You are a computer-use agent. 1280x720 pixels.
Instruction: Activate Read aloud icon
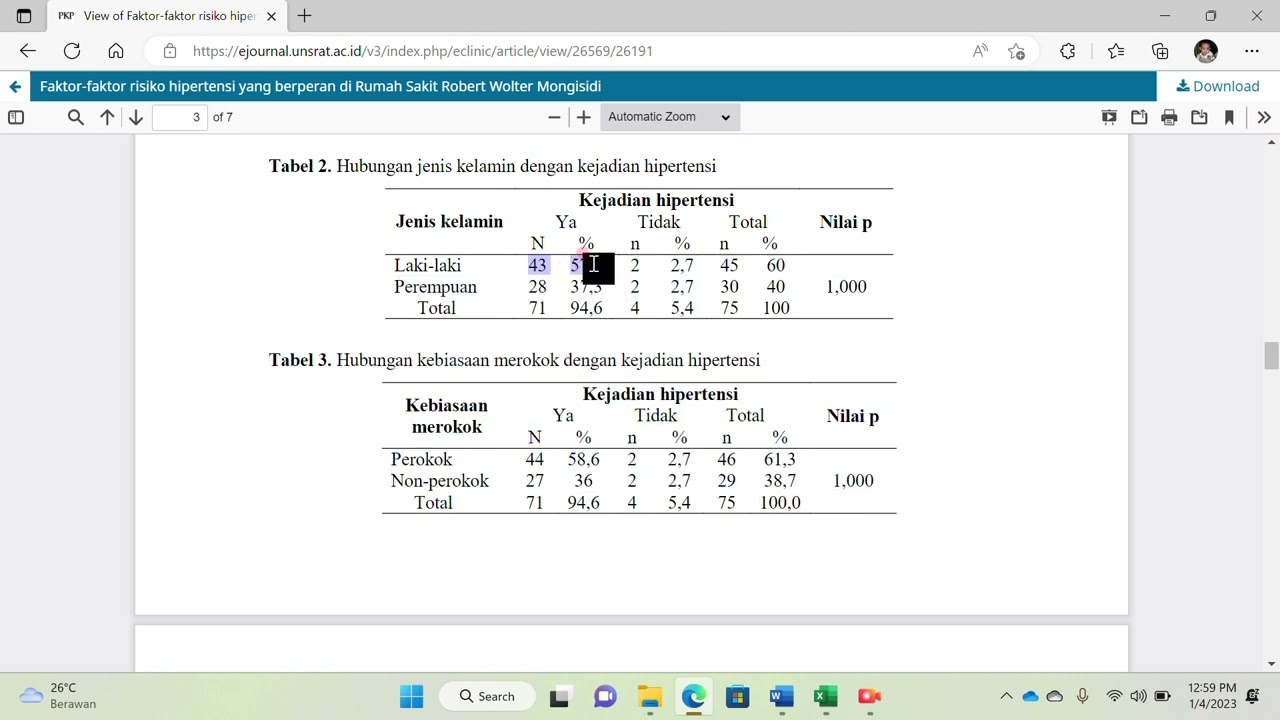click(x=980, y=51)
